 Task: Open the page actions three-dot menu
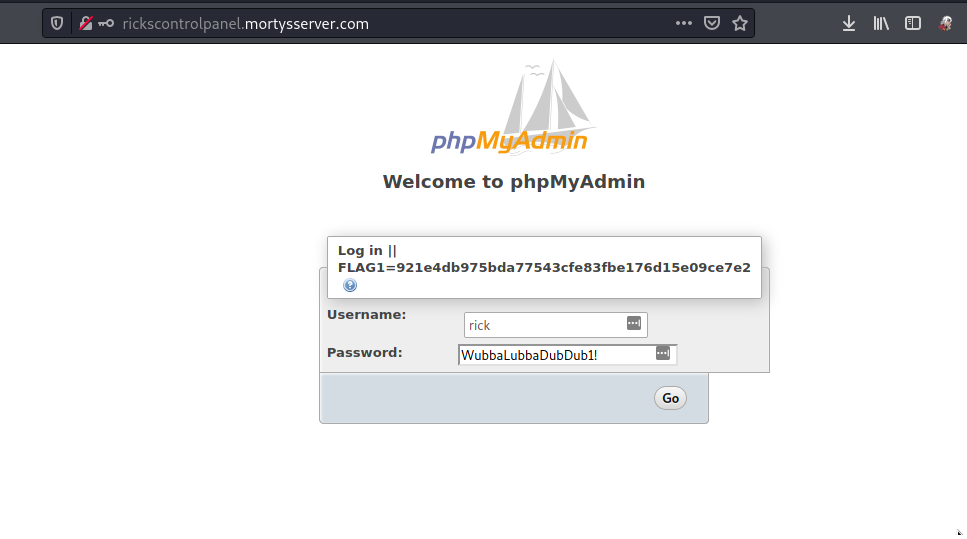(683, 23)
